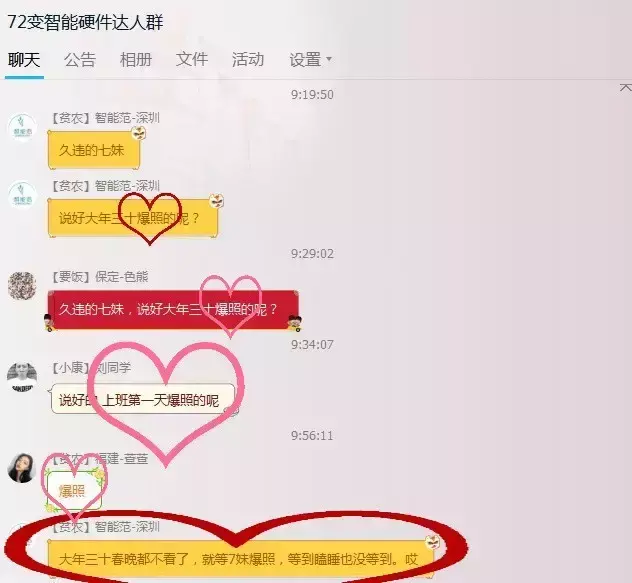This screenshot has width=632, height=583.
Task: Click the 爆照 green-framed bubble
Action: coord(73,491)
